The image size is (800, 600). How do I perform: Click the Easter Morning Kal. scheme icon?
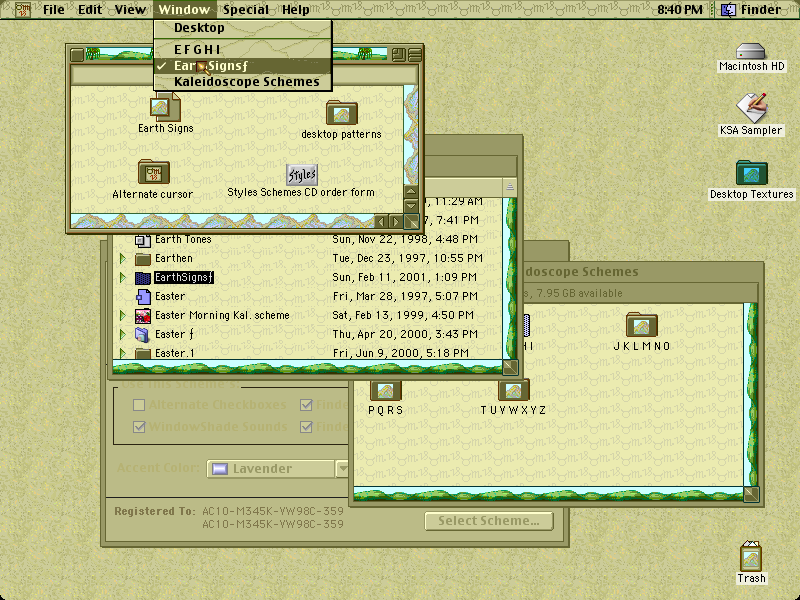pos(142,316)
